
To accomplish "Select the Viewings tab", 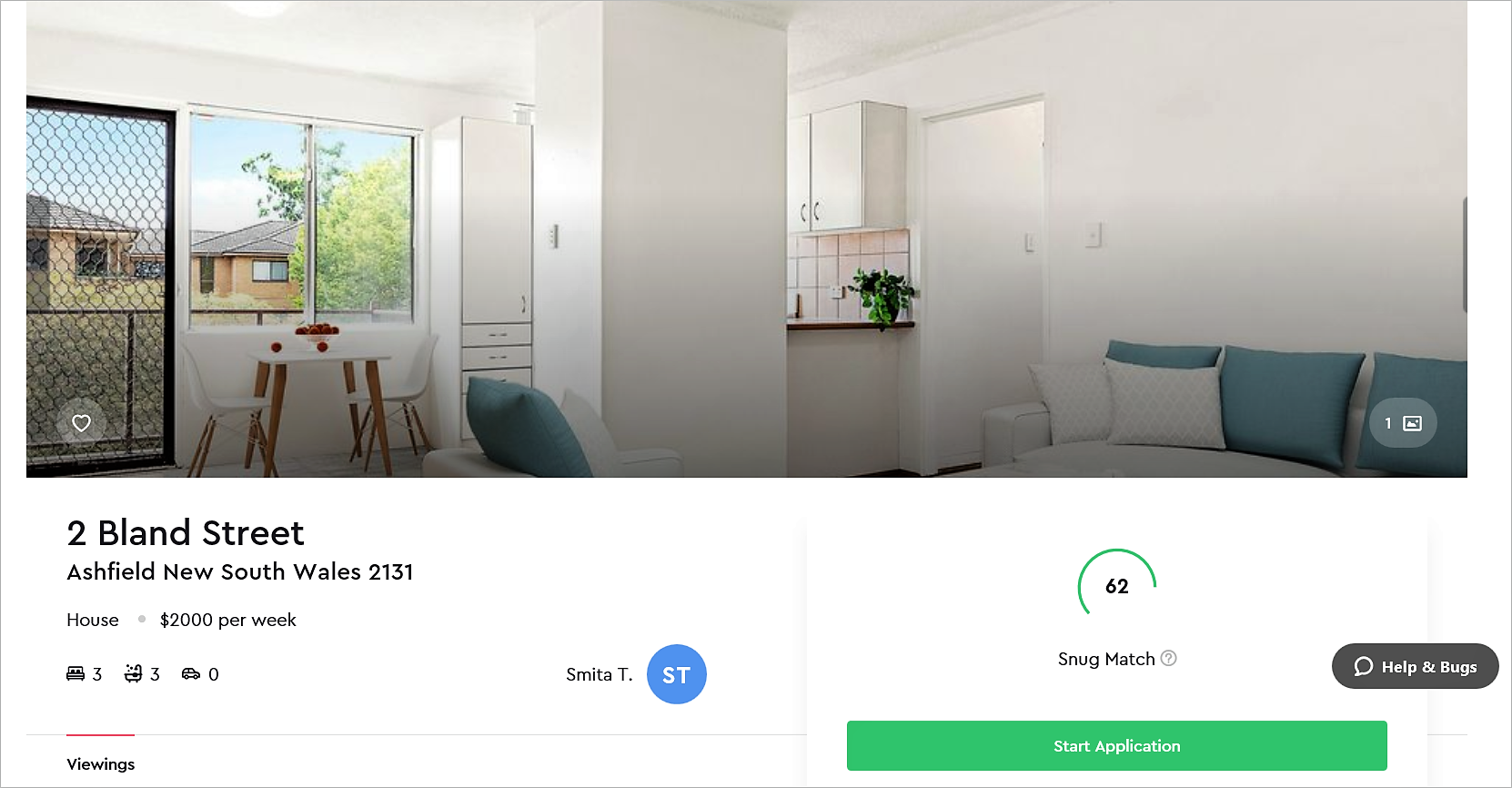I will [x=101, y=763].
